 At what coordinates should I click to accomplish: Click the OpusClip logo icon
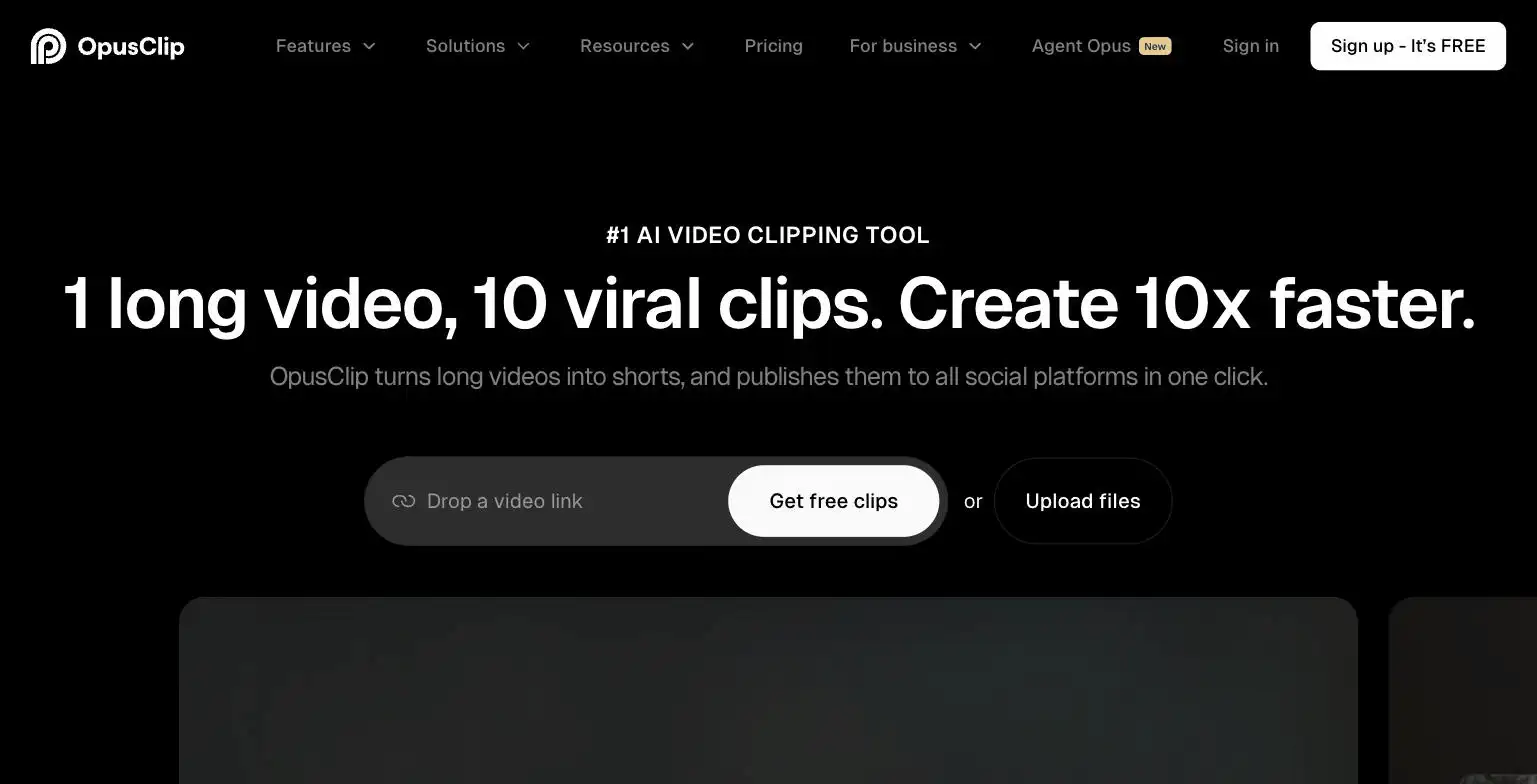(x=48, y=46)
